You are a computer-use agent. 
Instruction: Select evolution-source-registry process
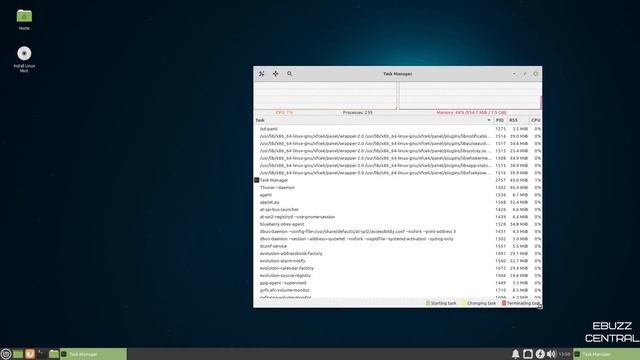coord(398,276)
